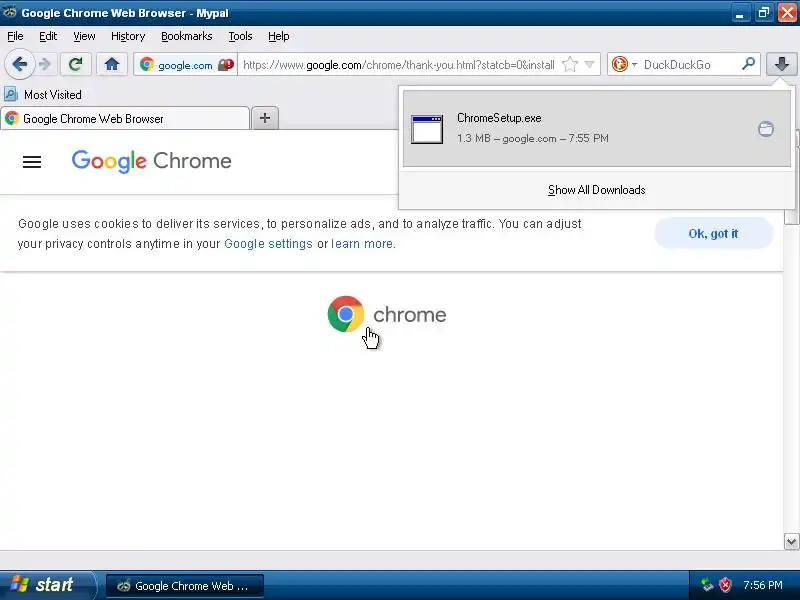This screenshot has height=600, width=800.
Task: Click the Ok, got it button
Action: point(713,234)
